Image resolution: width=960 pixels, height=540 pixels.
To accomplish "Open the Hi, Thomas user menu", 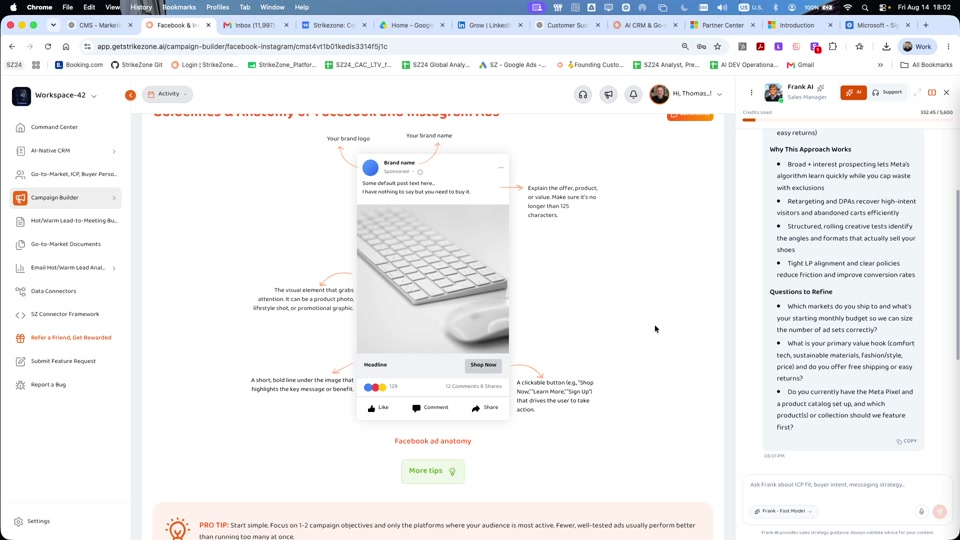I will click(686, 94).
